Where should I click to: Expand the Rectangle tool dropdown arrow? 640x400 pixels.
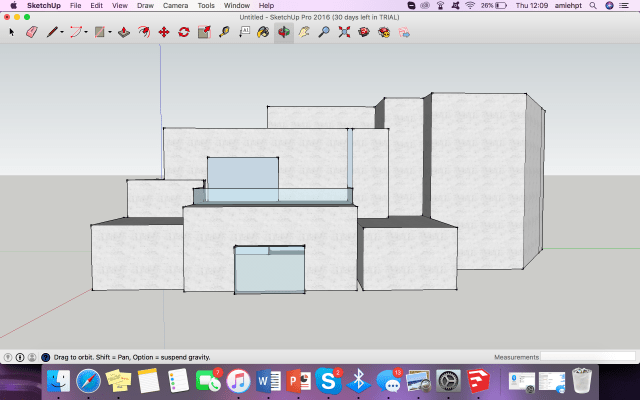(x=110, y=32)
